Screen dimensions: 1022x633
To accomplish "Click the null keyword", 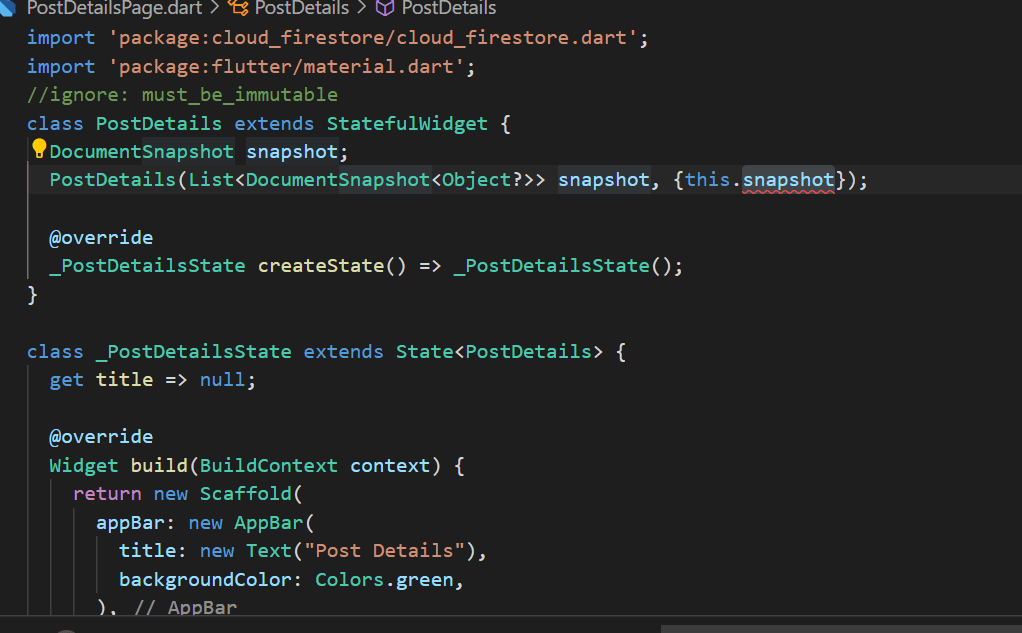I will point(222,380).
